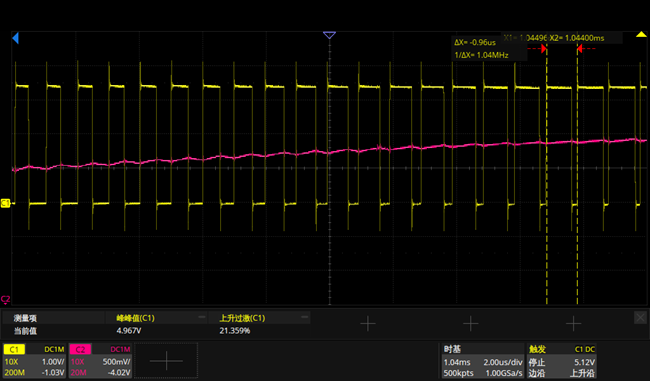650x381 pixels.
Task: Click the ΔX= -0.96us cursor readout
Action: point(475,42)
